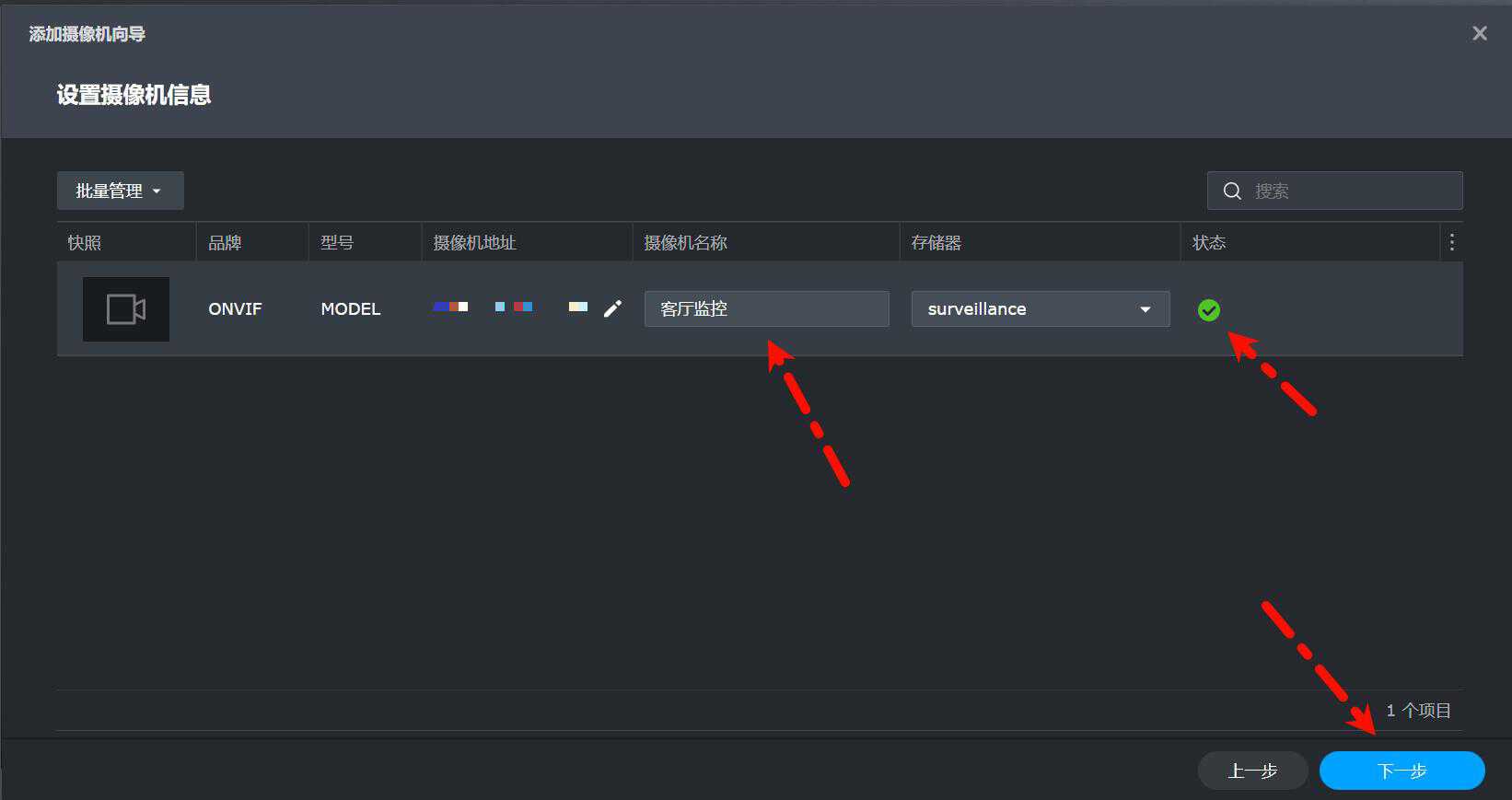Sort by the 摄像机地址 column header
Viewport: 1512px width, 800px height.
pyautogui.click(x=474, y=243)
